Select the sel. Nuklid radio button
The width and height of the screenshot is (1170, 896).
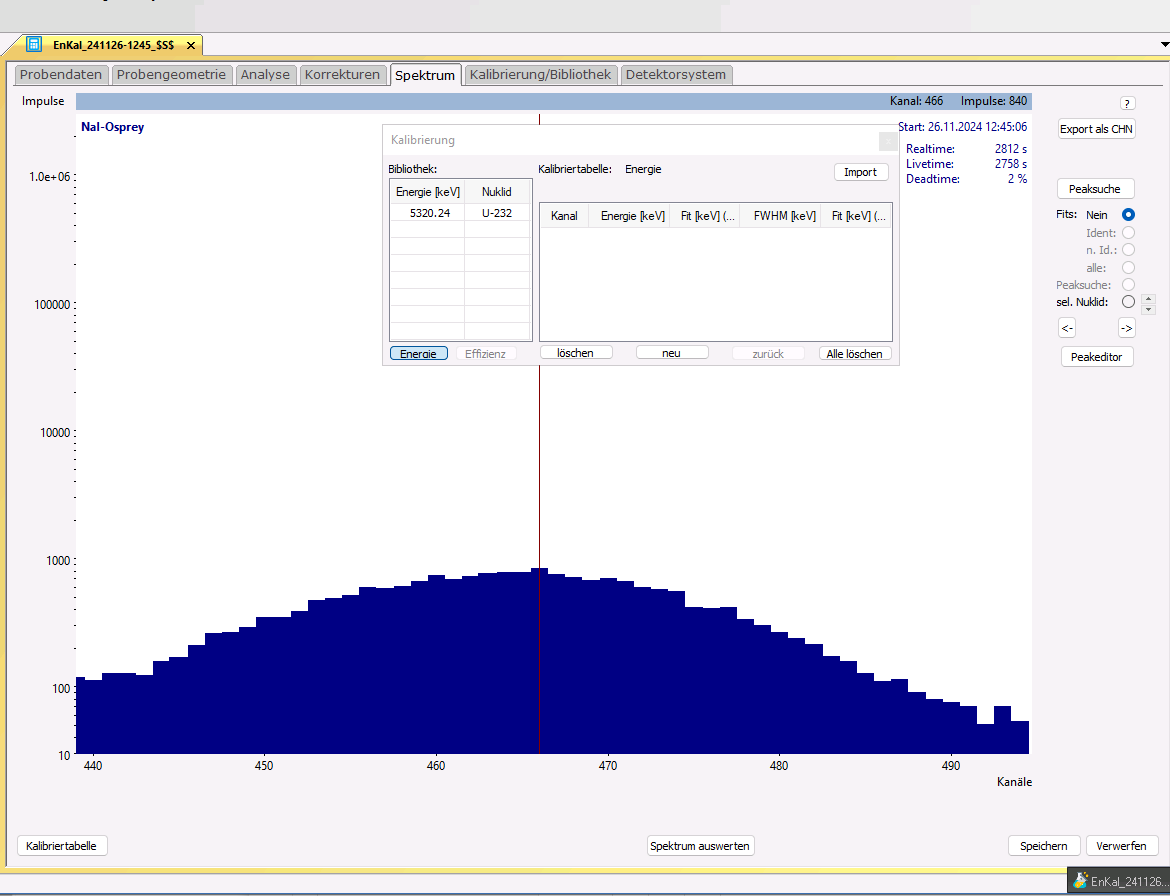coord(1128,302)
